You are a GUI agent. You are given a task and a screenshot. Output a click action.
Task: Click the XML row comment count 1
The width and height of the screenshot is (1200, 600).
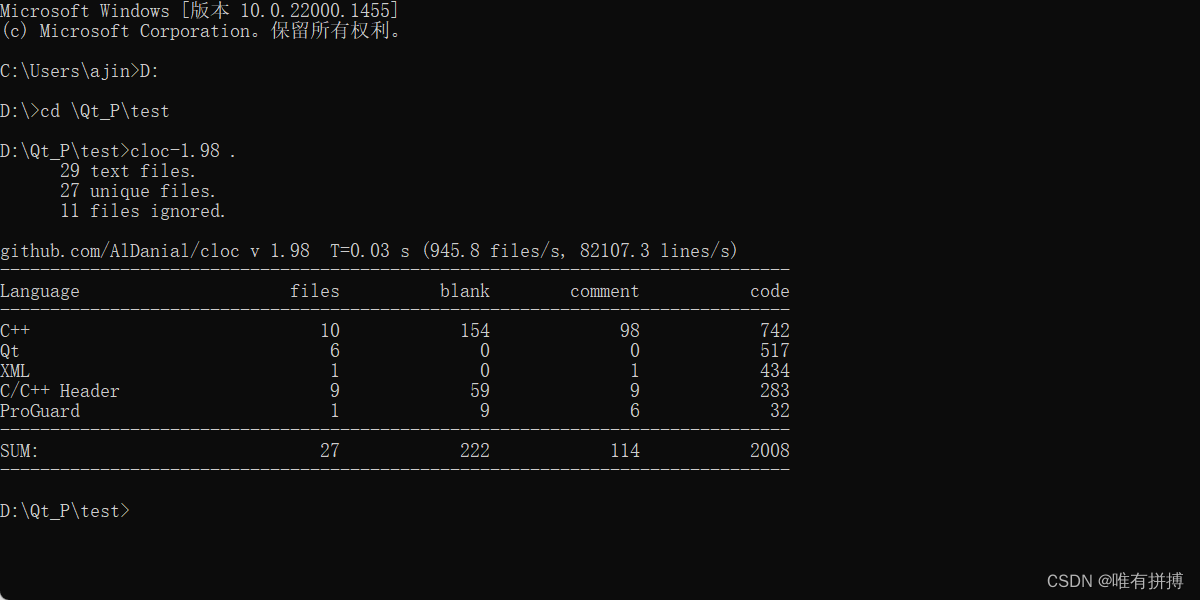pyautogui.click(x=635, y=371)
